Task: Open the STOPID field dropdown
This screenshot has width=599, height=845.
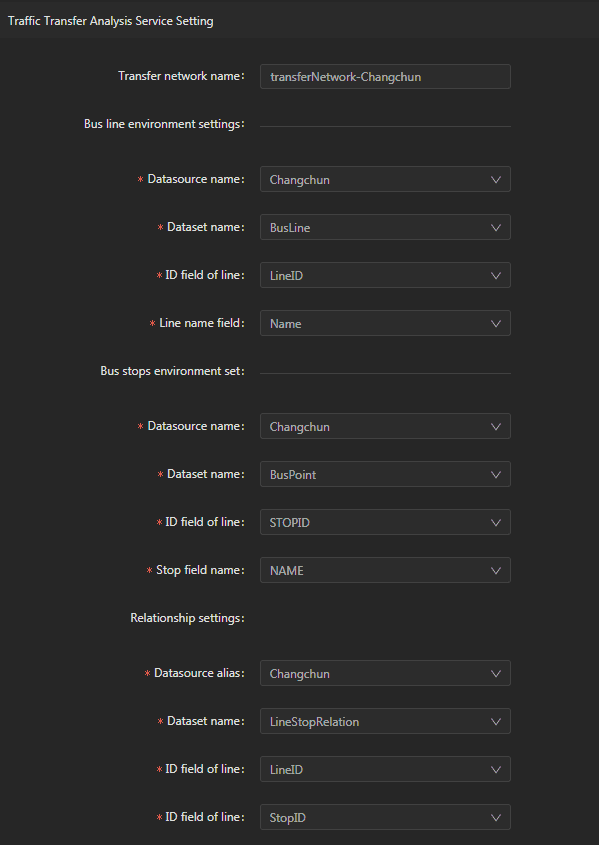Action: (385, 522)
